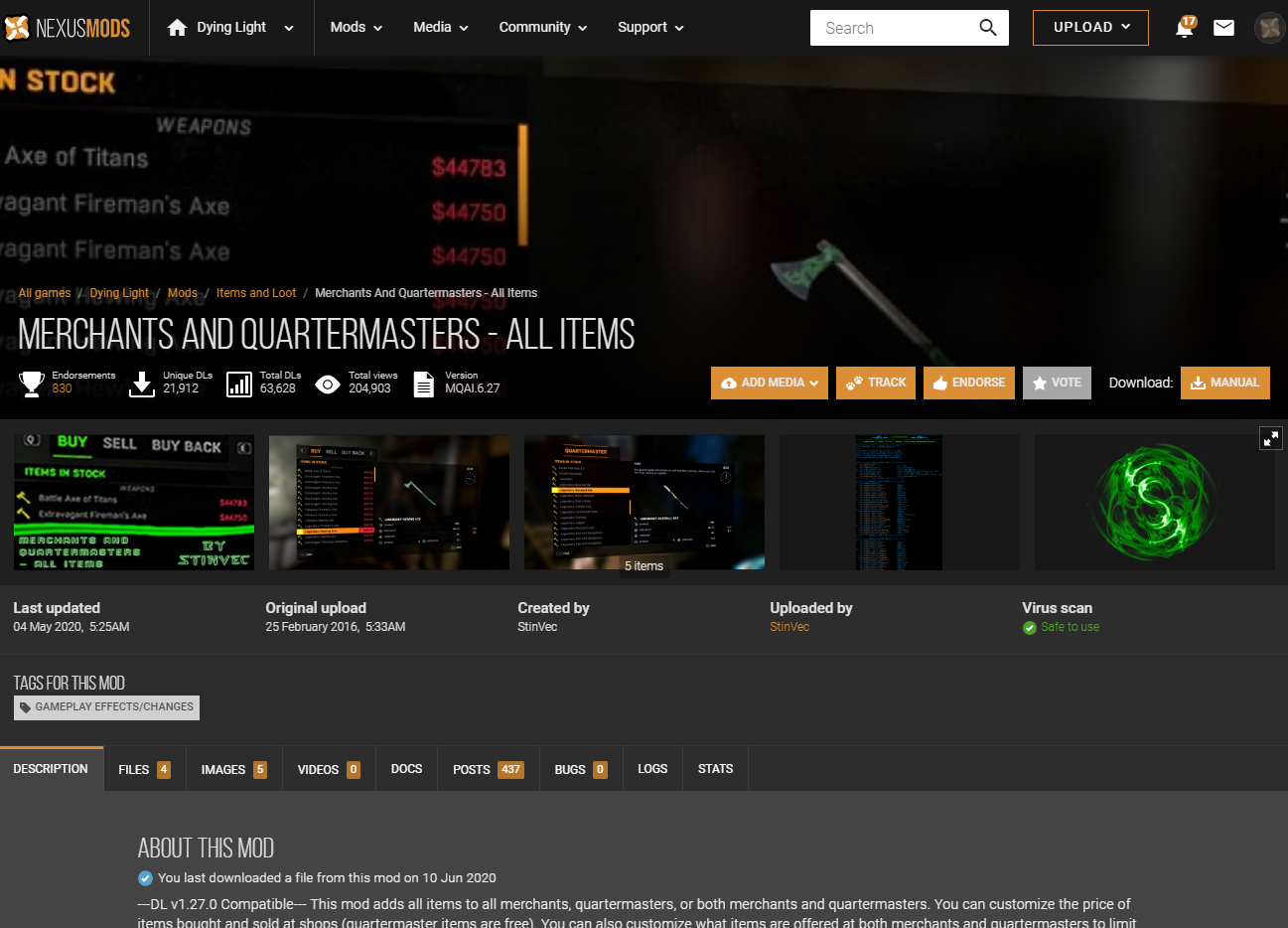The image size is (1288, 928).
Task: Click the '5 items' gallery label
Action: tap(644, 565)
